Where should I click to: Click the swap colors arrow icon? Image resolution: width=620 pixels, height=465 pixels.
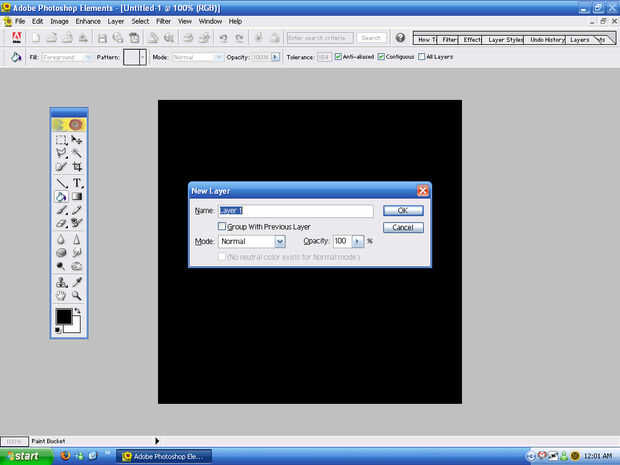coord(78,311)
